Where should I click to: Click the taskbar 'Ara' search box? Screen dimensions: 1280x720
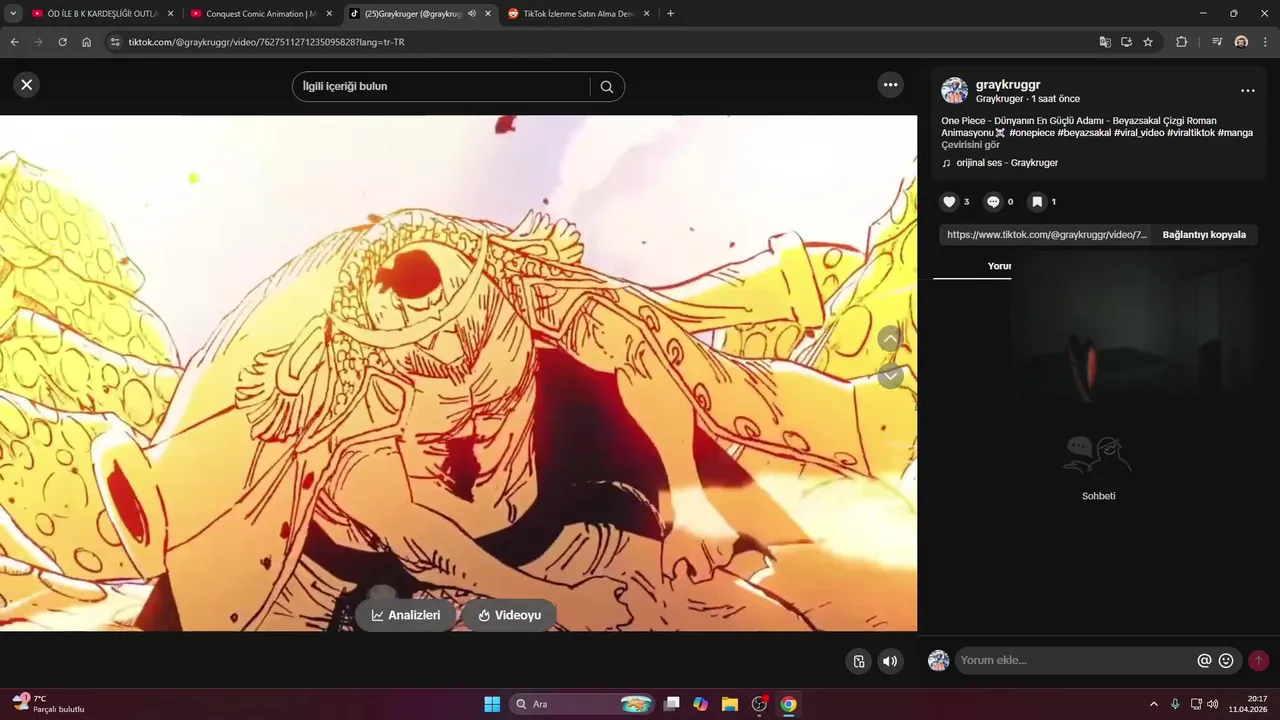tap(584, 704)
